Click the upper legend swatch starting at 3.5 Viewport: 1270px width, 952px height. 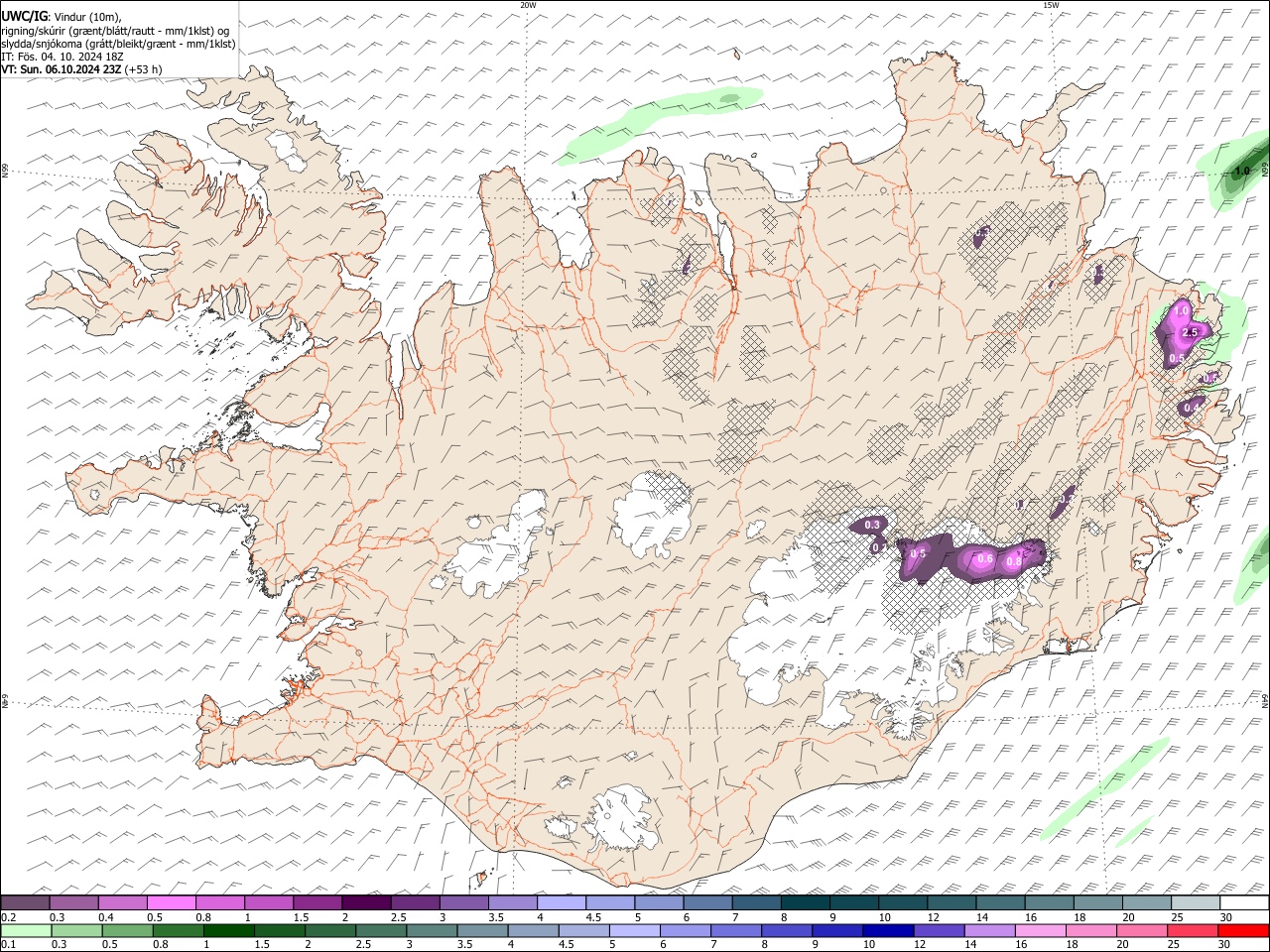click(513, 903)
